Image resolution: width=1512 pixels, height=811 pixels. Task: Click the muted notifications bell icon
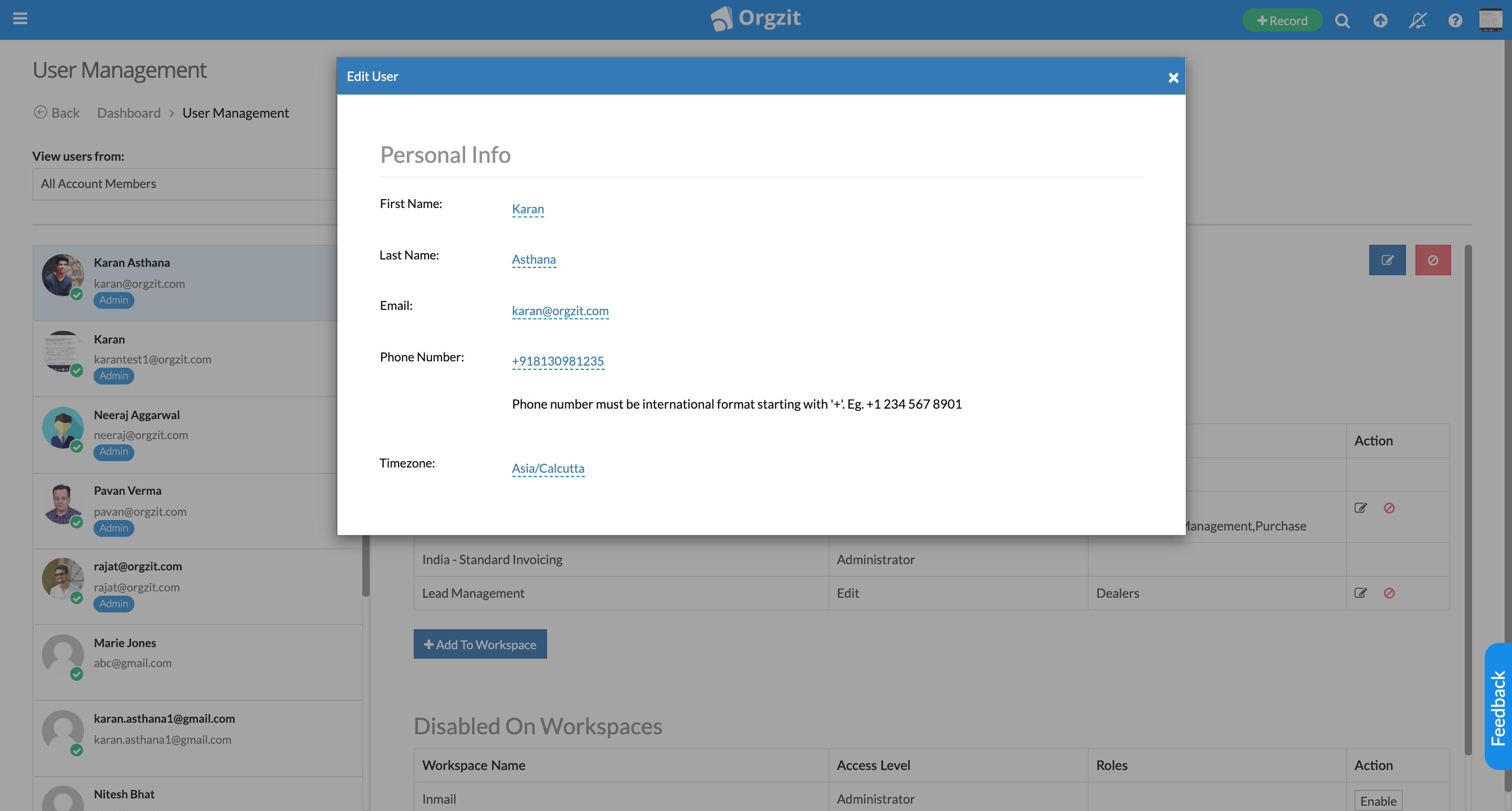click(x=1417, y=20)
